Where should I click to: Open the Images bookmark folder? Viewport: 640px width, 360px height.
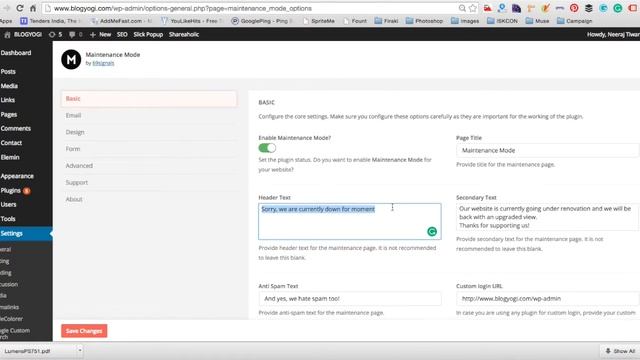click(465, 21)
